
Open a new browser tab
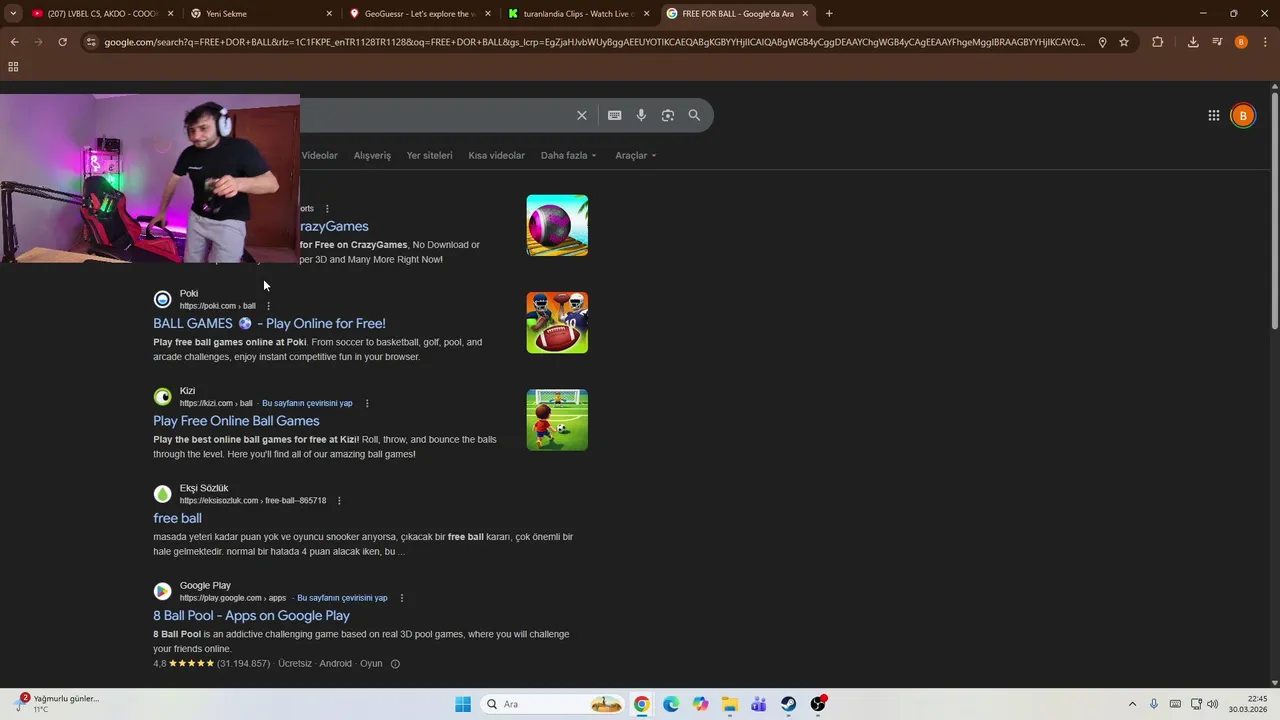pyautogui.click(x=829, y=13)
